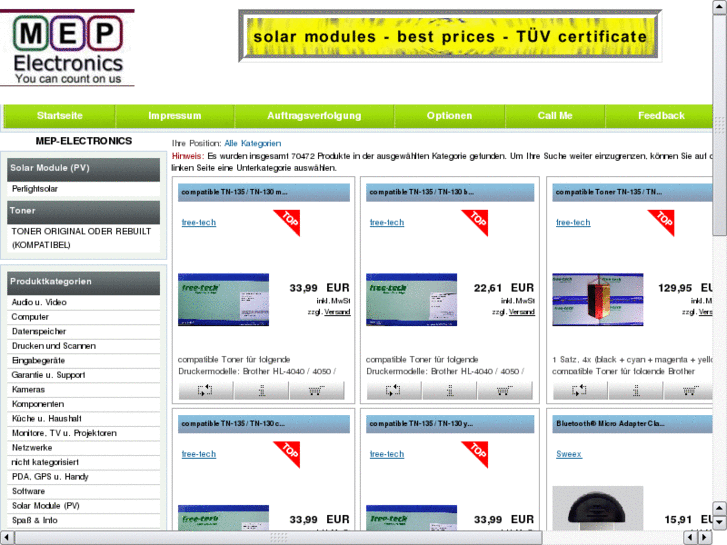Open Software category
The height and width of the screenshot is (545, 727).
point(83,491)
